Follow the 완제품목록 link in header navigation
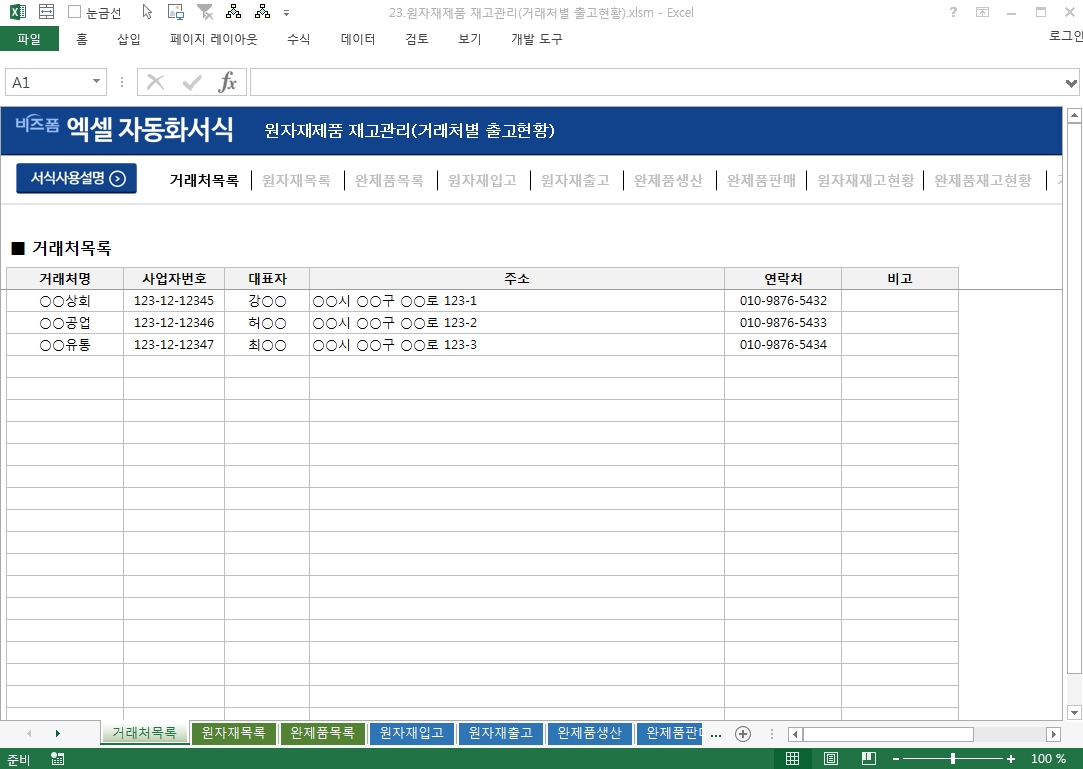 [389, 180]
